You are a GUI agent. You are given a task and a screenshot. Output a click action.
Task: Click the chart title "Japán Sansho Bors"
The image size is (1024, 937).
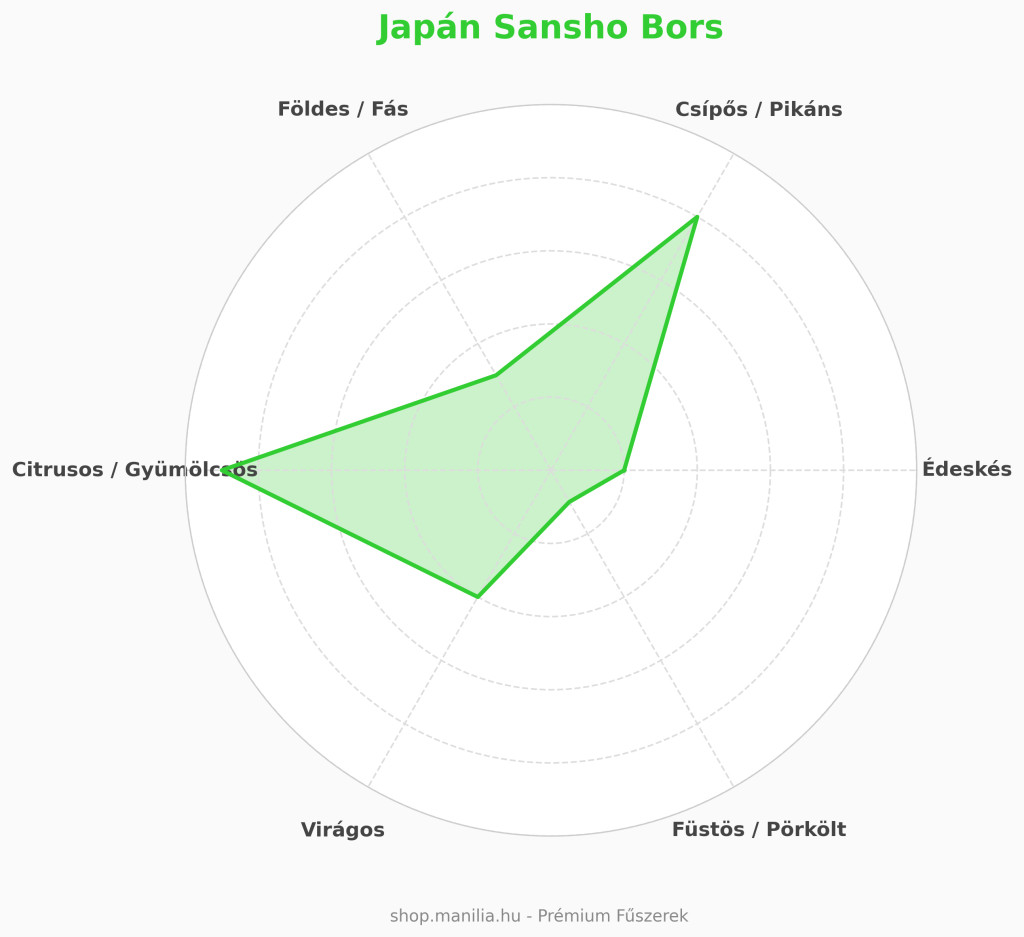coord(550,28)
